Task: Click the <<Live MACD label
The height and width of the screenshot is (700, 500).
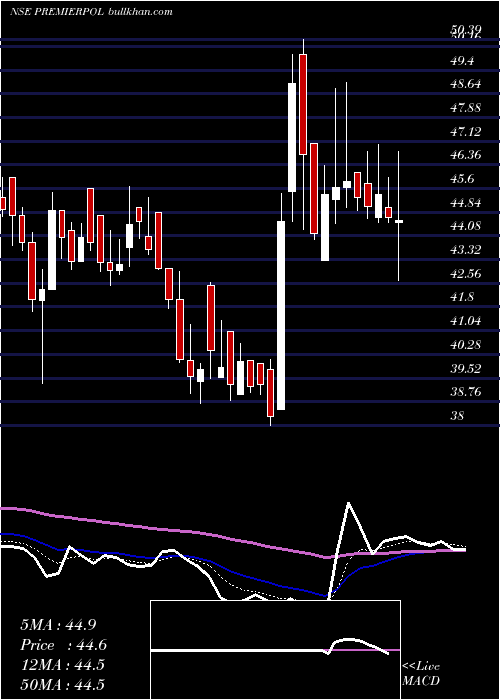Action: 421,674
